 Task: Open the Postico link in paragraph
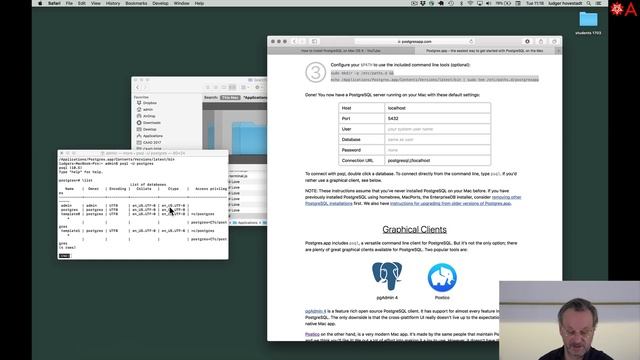[x=312, y=334]
